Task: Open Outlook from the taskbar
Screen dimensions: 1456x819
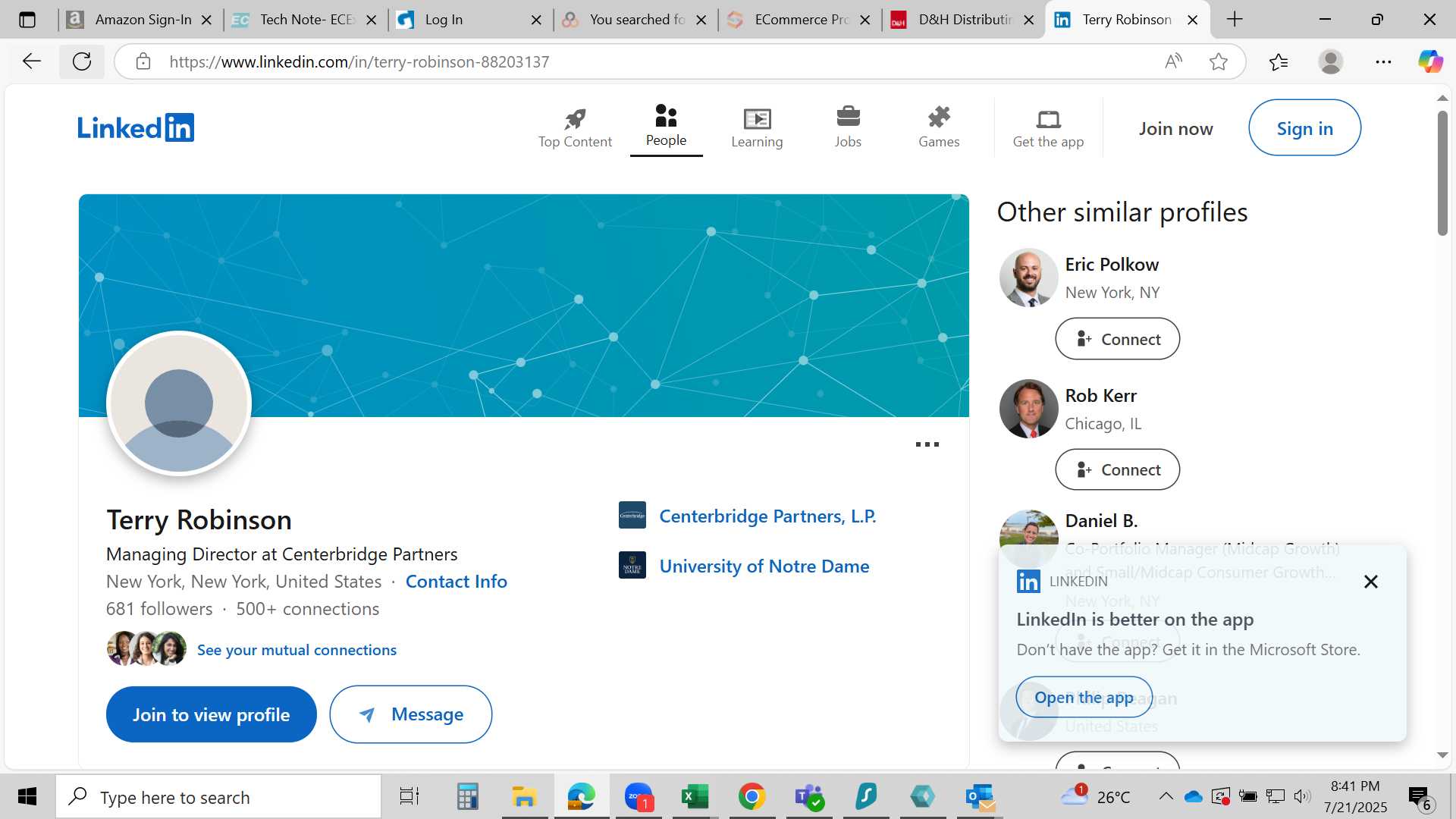Action: point(980,796)
